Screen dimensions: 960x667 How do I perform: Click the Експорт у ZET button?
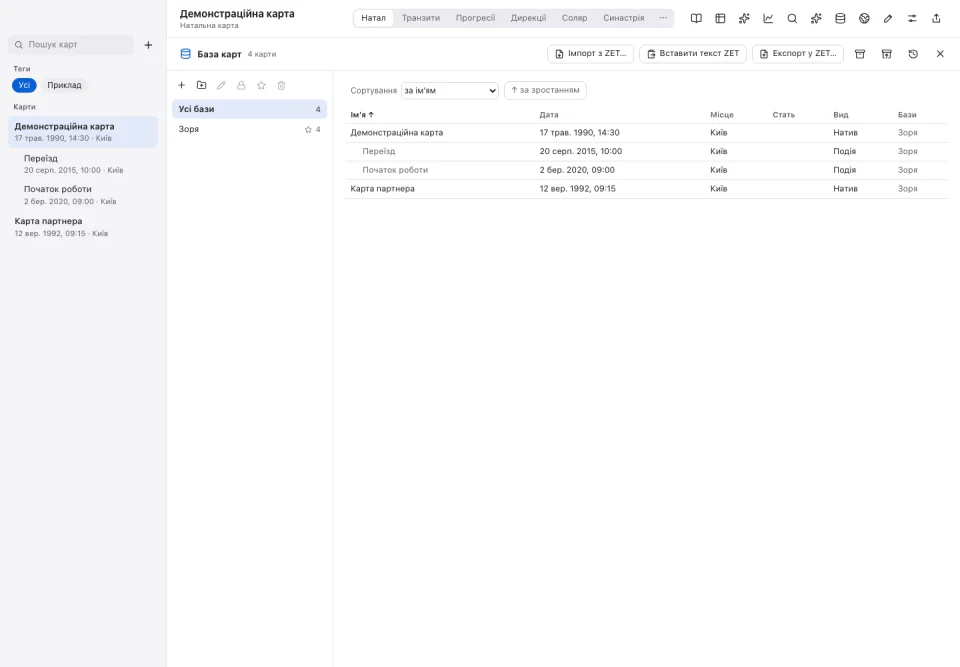coord(798,53)
